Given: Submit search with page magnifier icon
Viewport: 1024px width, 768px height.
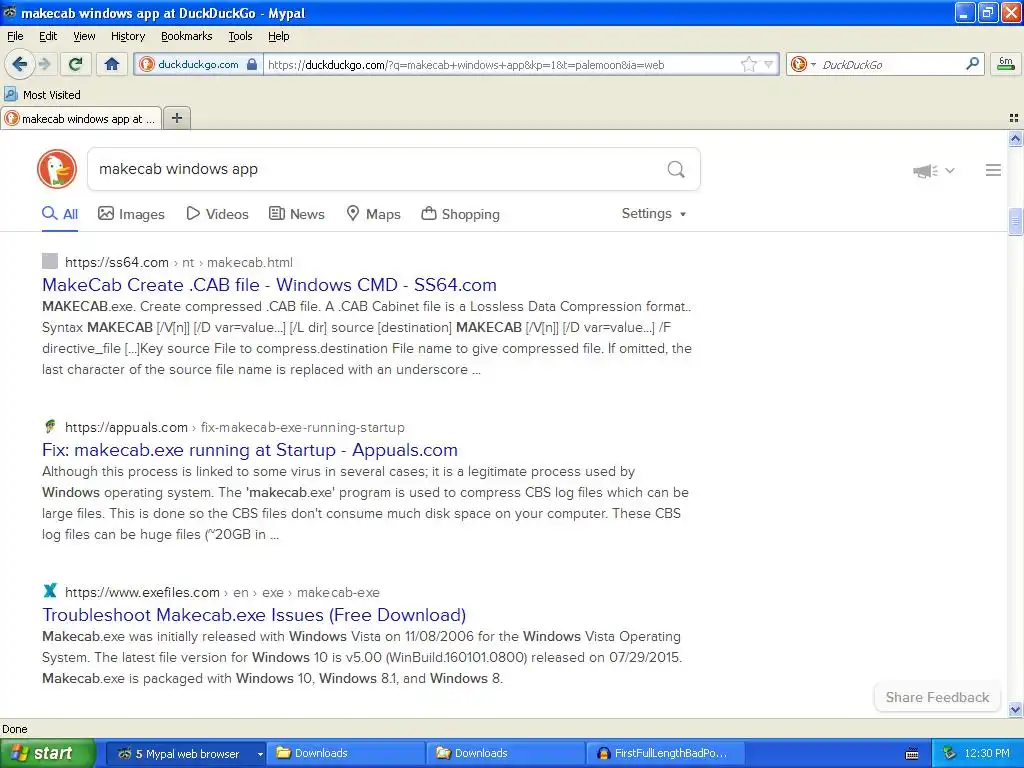Looking at the screenshot, I should point(676,170).
